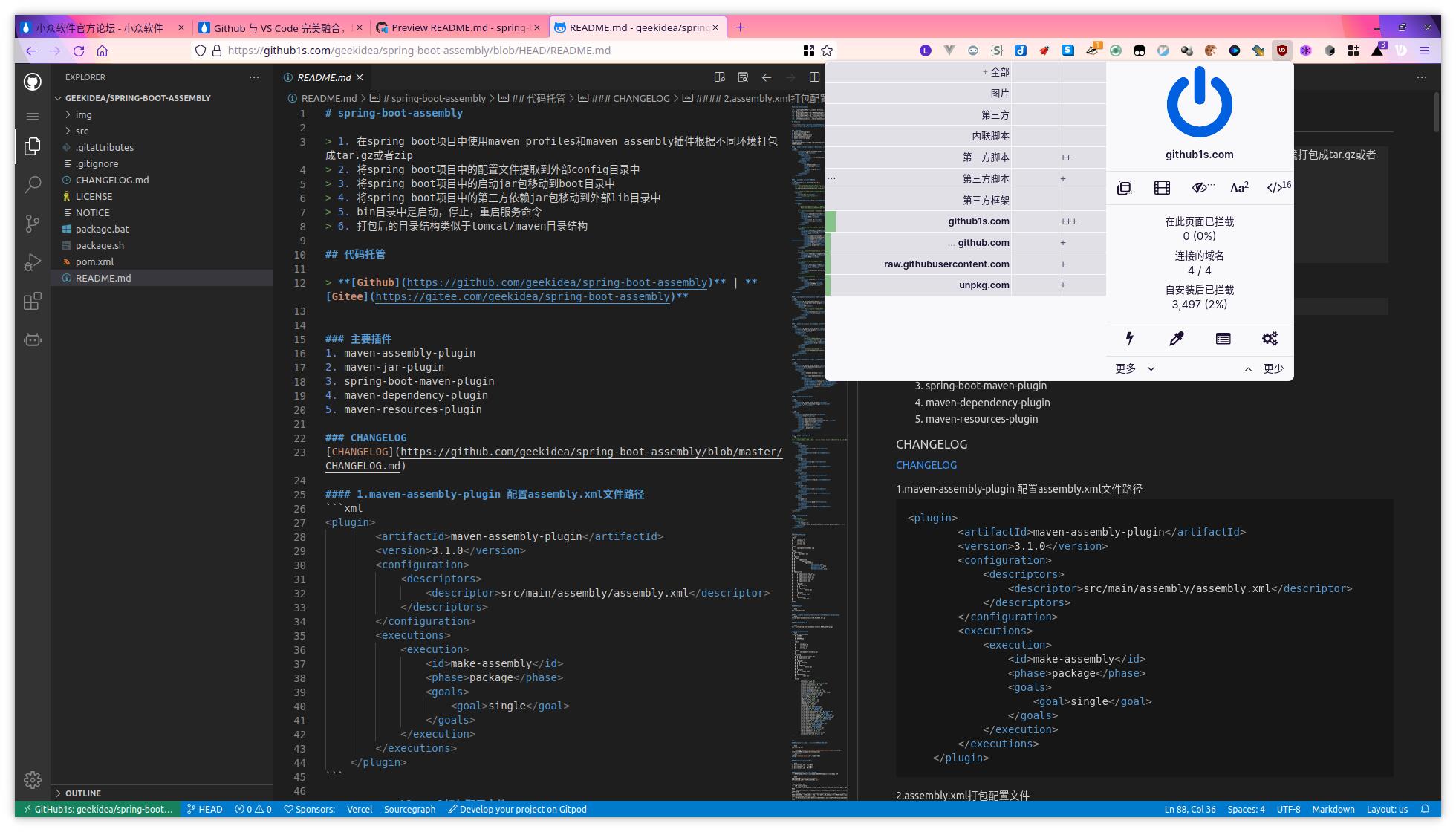Image resolution: width=1456 pixels, height=832 pixels.
Task: Click the browser home button
Action: [x=103, y=51]
